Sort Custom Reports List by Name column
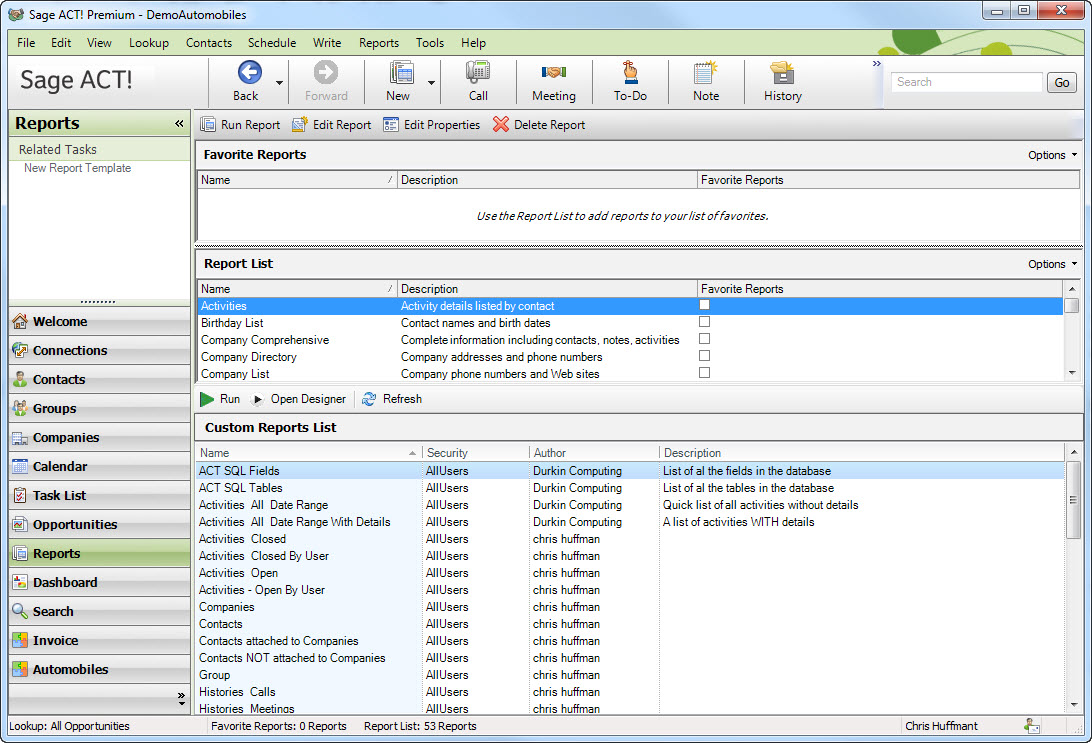The width and height of the screenshot is (1092, 743). pos(309,453)
